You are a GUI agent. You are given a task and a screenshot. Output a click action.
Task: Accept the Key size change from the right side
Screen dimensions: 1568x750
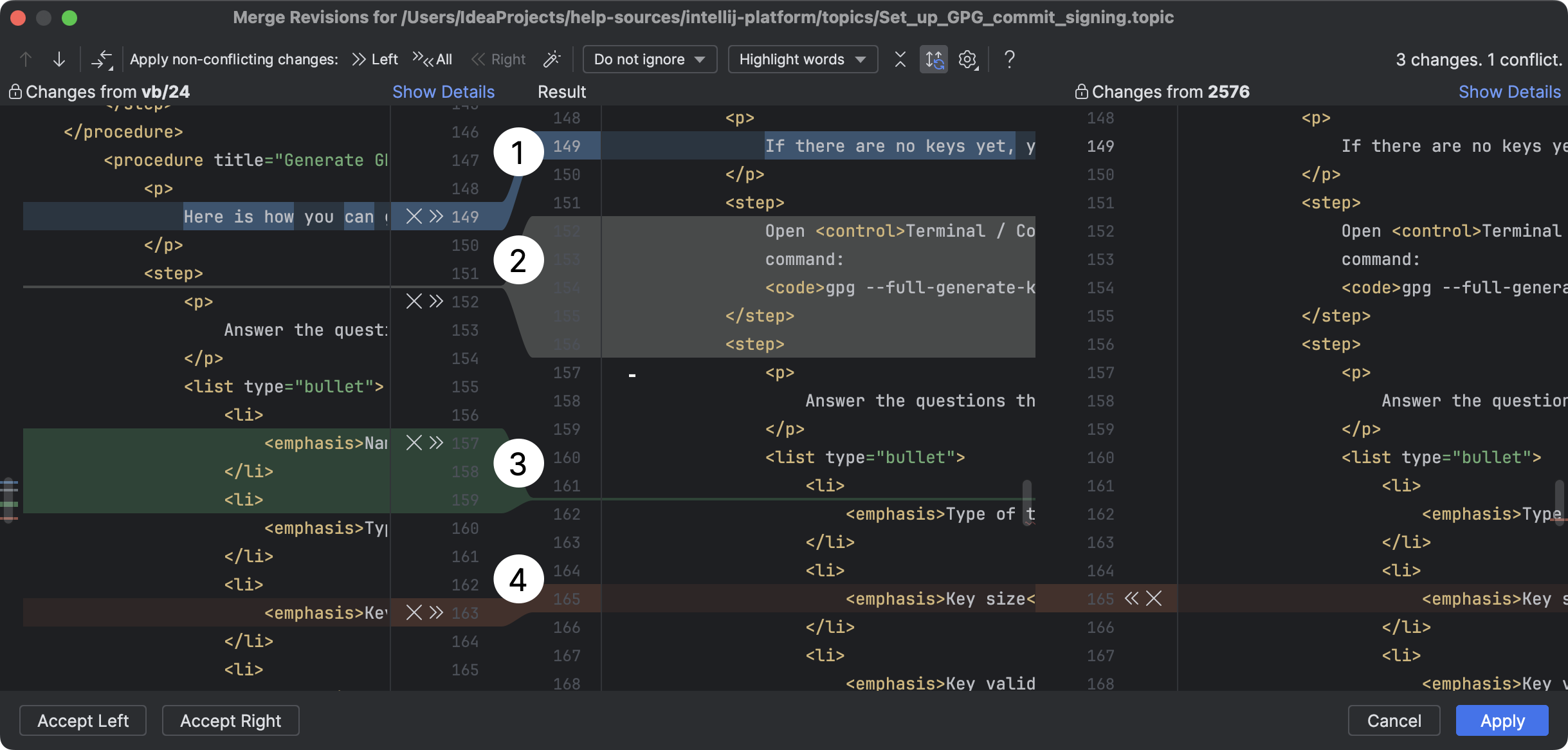click(x=1132, y=599)
